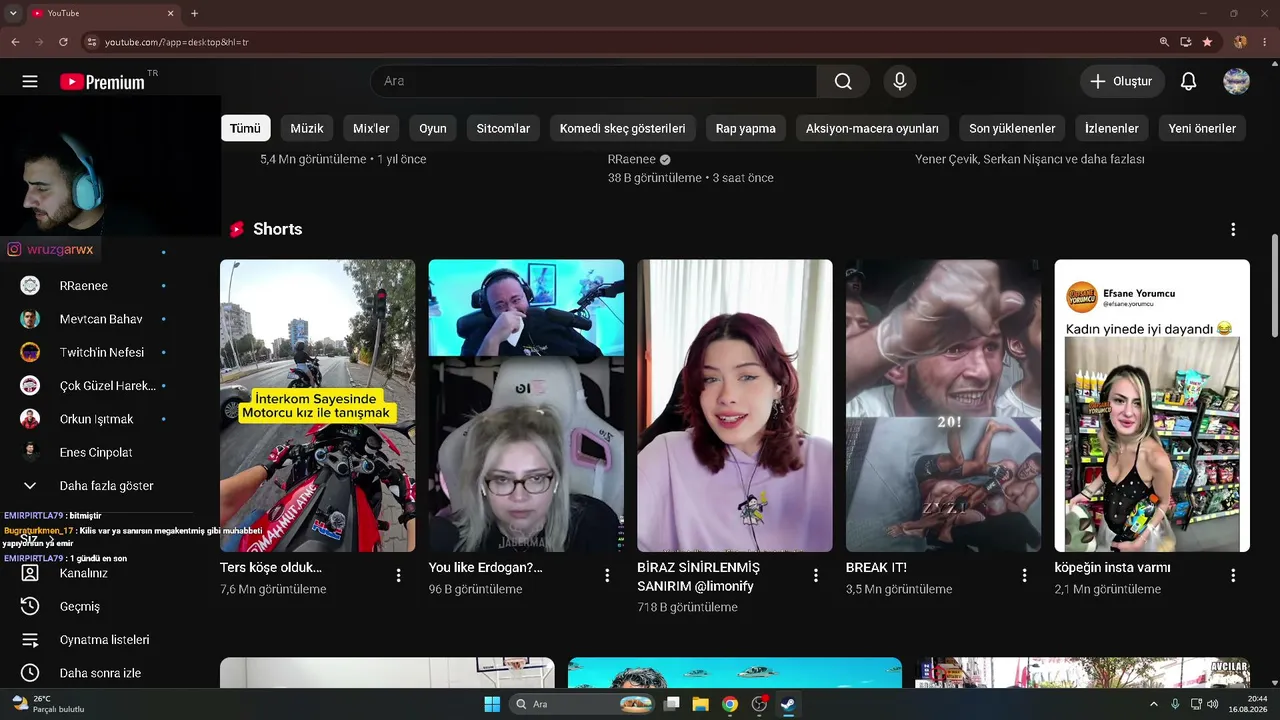The image size is (1280, 720).
Task: Open the YouTube account avatar menu
Action: 1236,81
